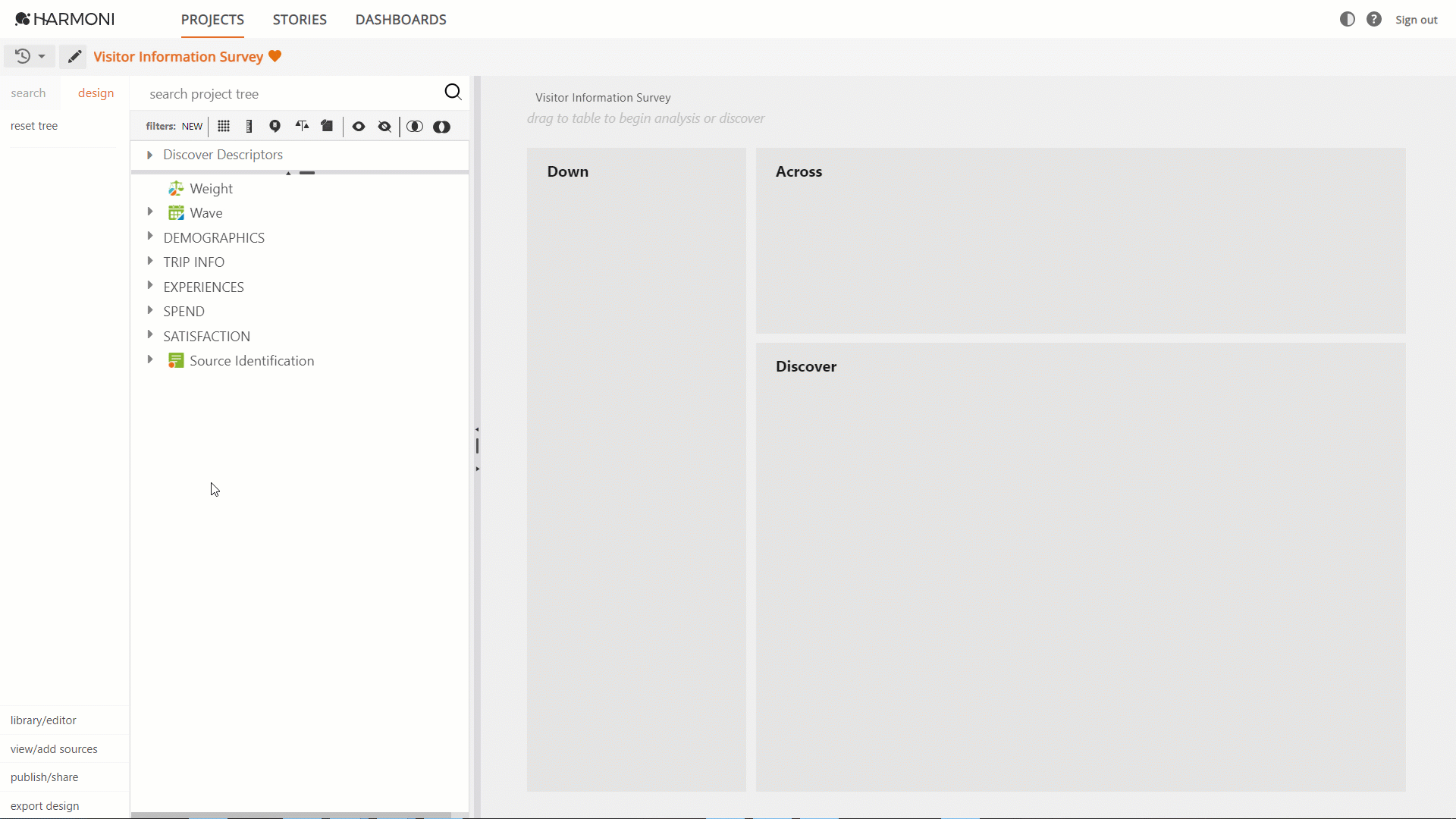Toggle the grid filter icon
This screenshot has height=819, width=1456.
pyautogui.click(x=224, y=126)
